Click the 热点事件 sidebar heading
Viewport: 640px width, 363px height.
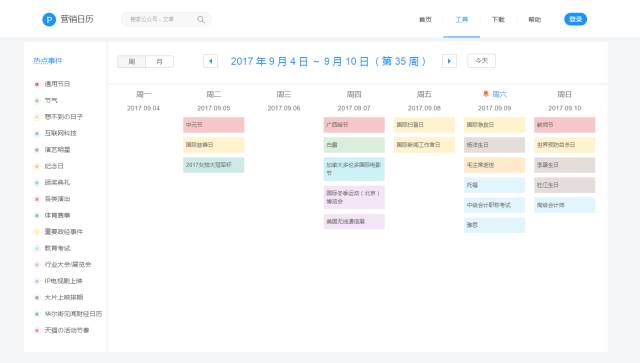click(x=48, y=61)
